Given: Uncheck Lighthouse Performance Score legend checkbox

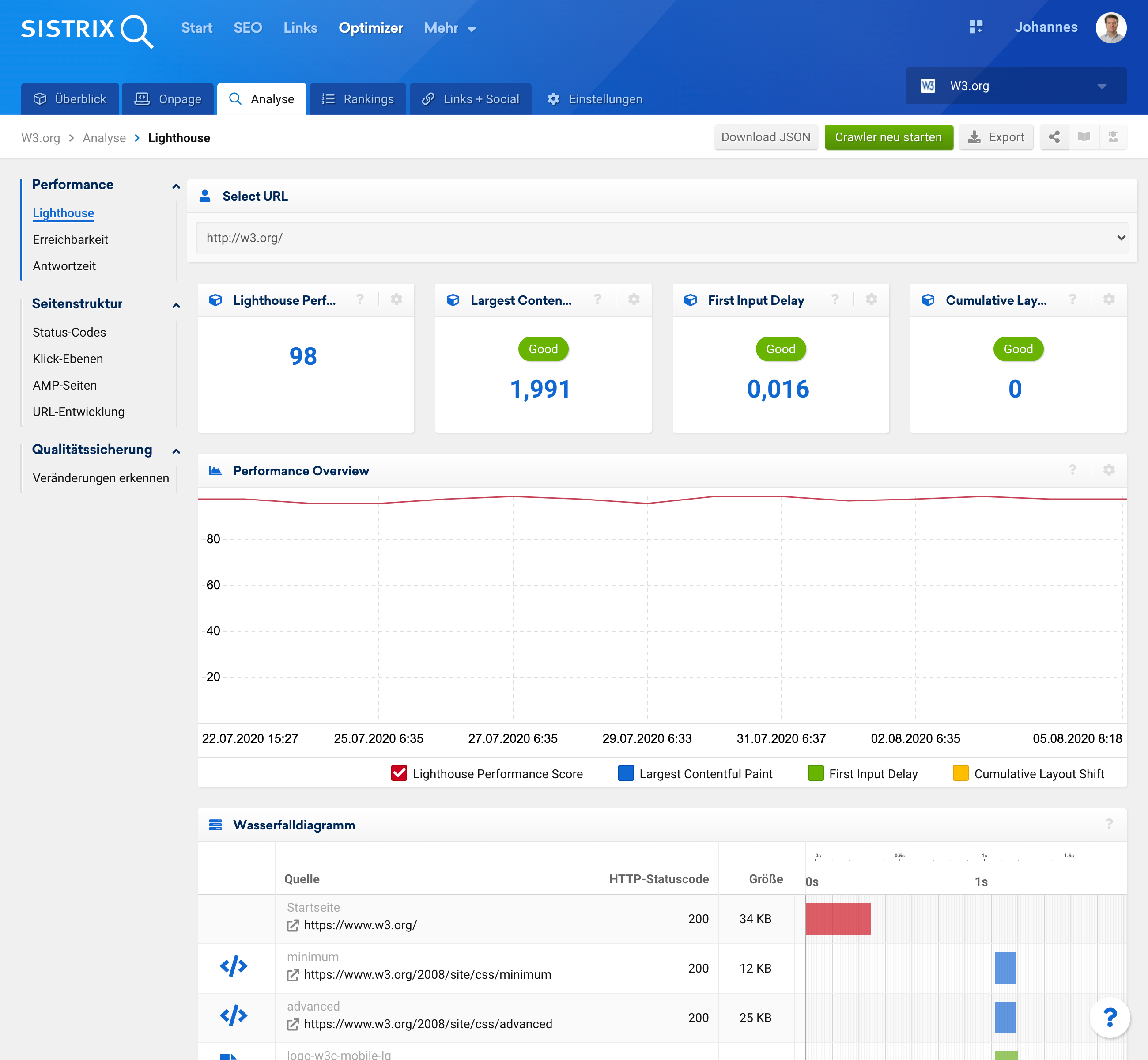Looking at the screenshot, I should coord(399,773).
